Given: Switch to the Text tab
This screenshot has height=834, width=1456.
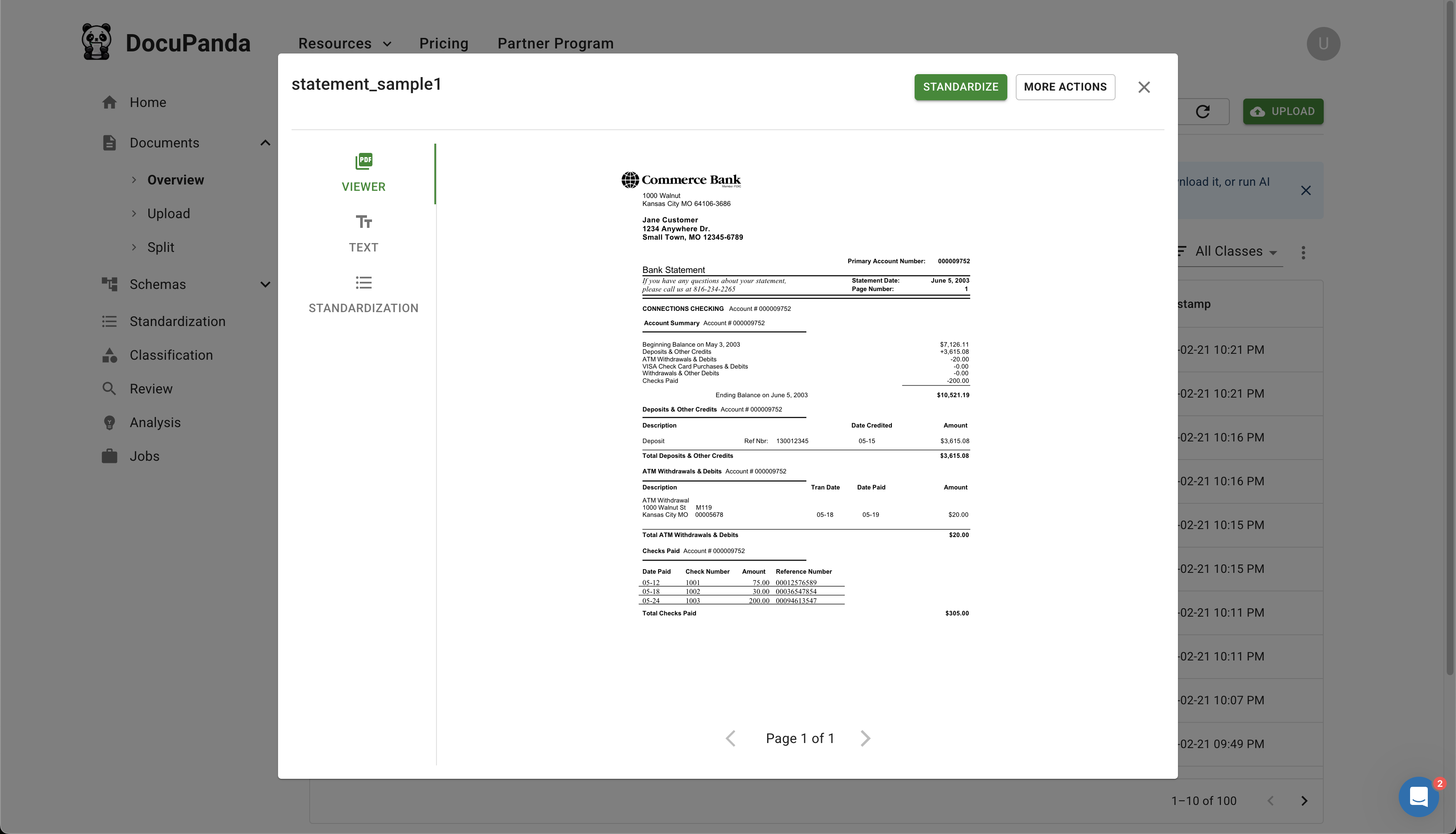Looking at the screenshot, I should coord(363,234).
